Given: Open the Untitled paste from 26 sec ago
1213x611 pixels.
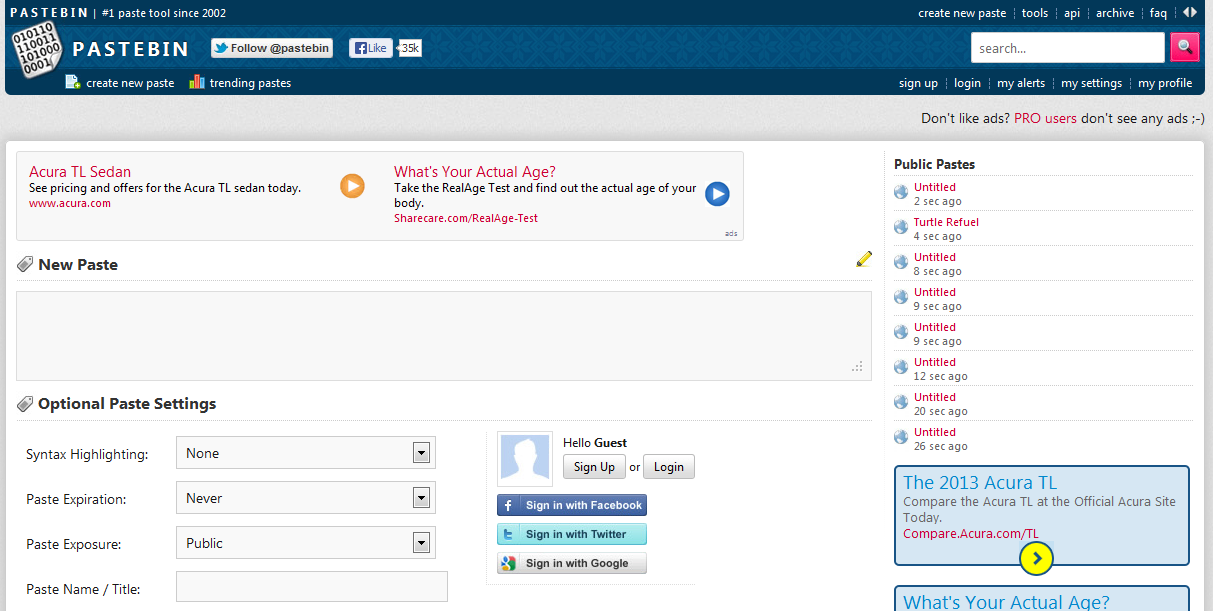Looking at the screenshot, I should coord(935,432).
